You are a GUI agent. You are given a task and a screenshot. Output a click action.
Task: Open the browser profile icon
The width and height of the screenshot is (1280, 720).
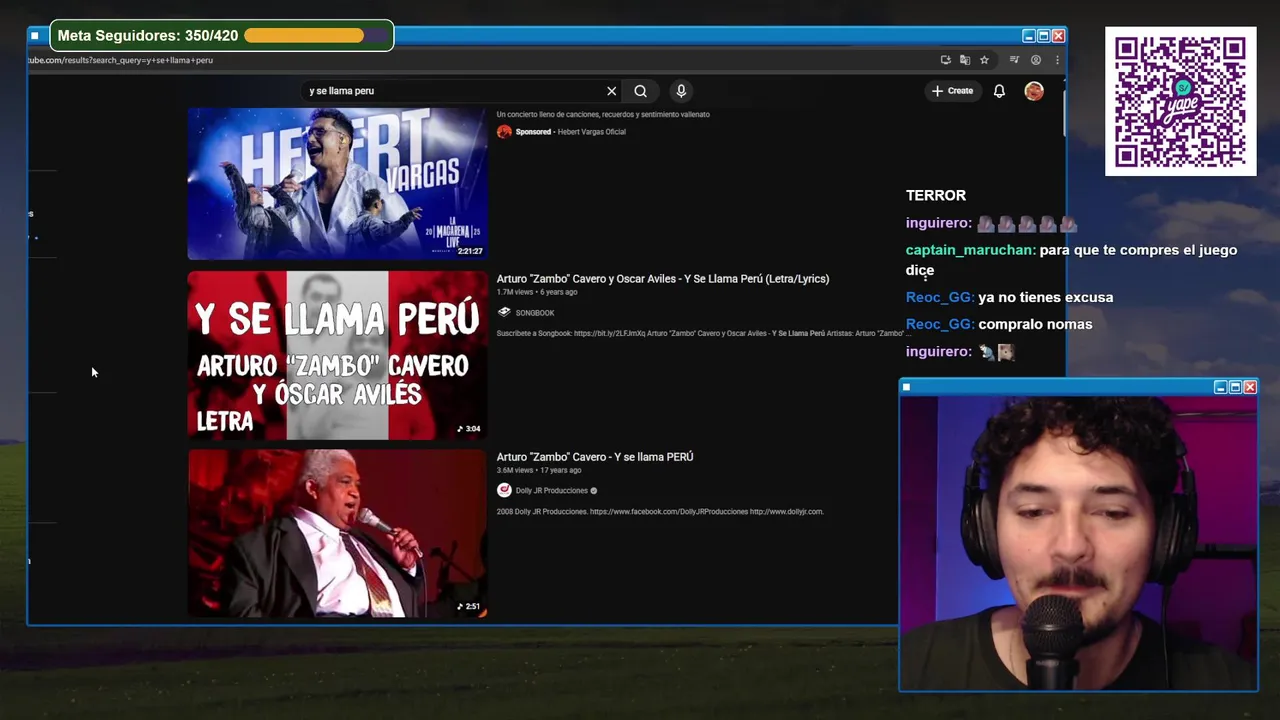coord(1036,60)
